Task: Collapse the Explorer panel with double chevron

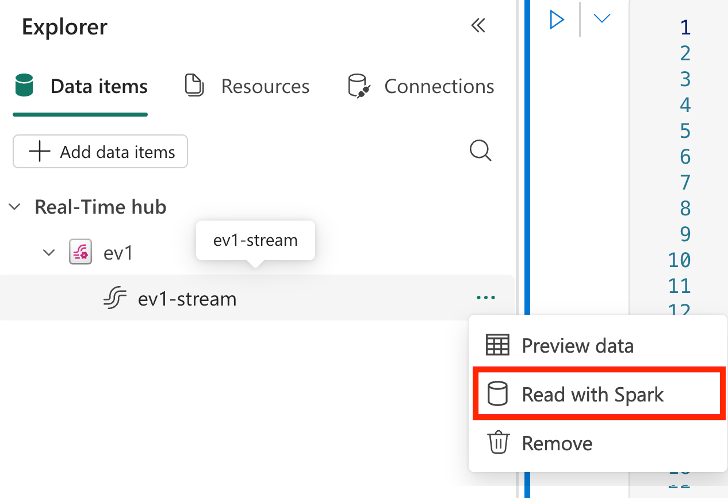Action: (478, 26)
